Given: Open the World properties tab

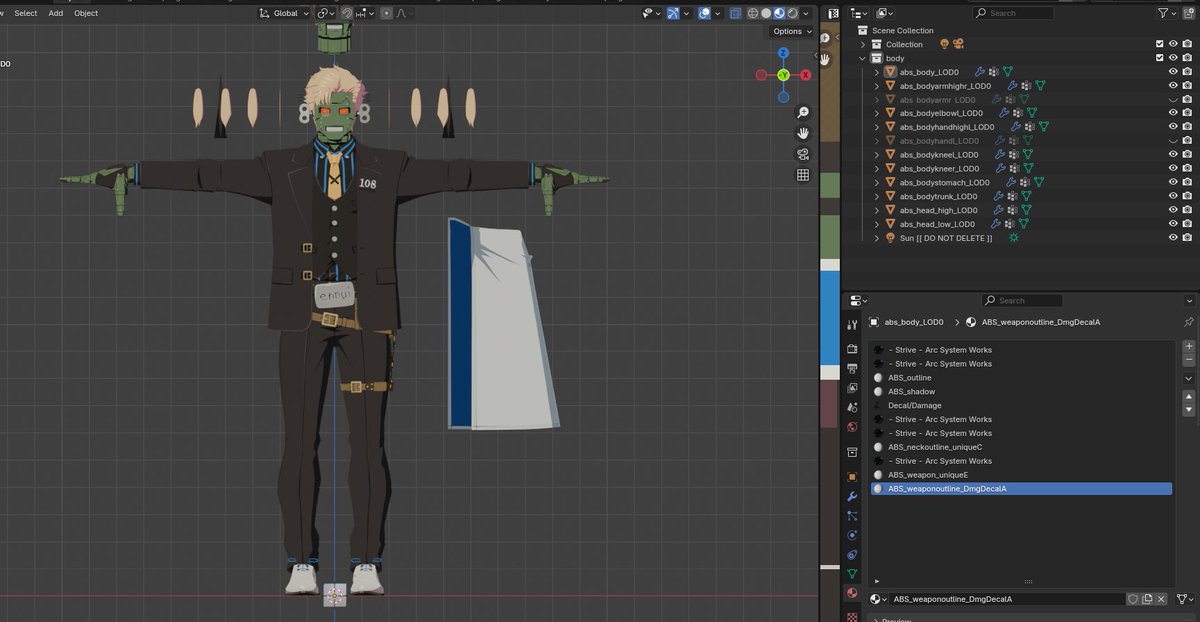Looking at the screenshot, I should (x=852, y=427).
